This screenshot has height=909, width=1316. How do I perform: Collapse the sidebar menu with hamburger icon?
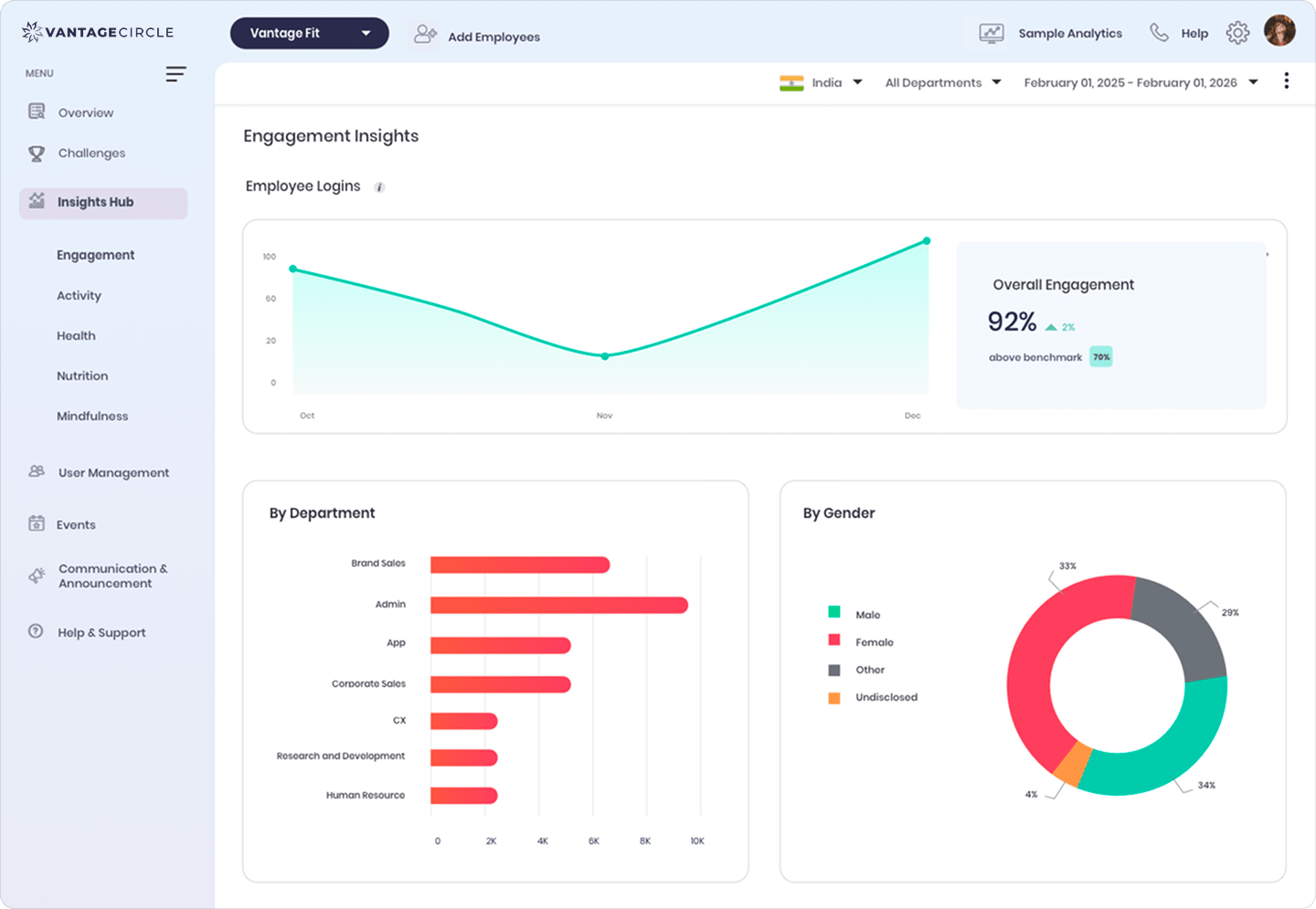click(x=175, y=73)
